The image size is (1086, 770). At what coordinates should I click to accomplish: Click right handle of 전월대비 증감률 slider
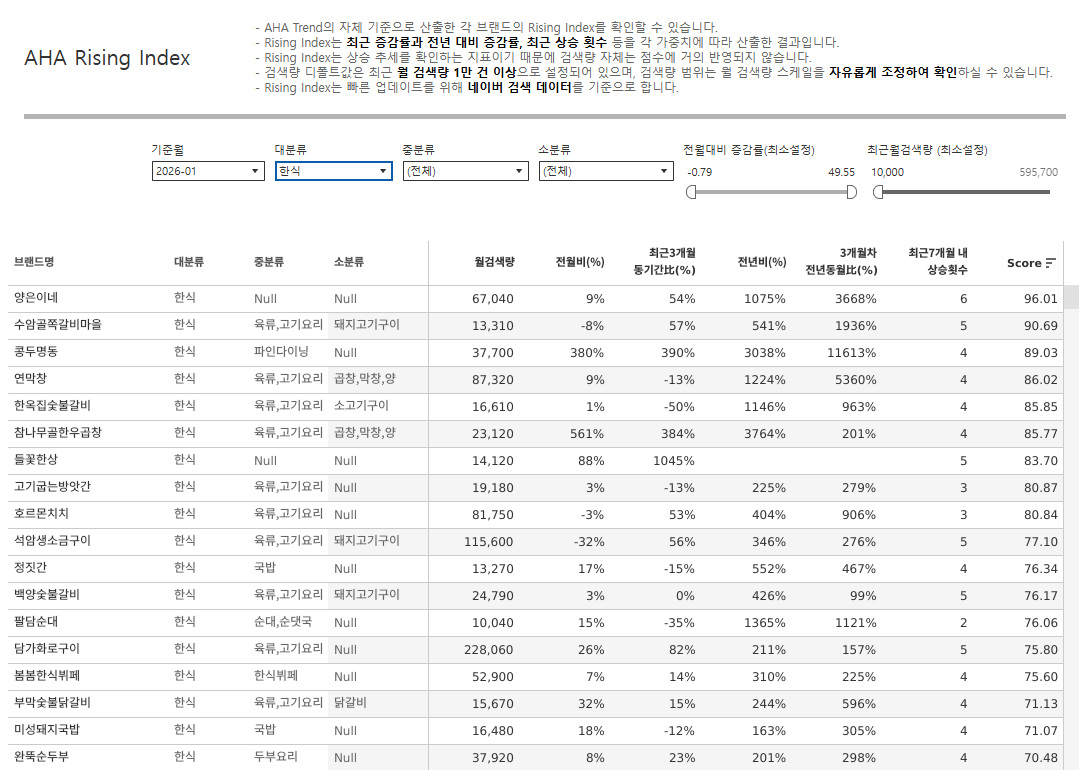click(x=851, y=192)
